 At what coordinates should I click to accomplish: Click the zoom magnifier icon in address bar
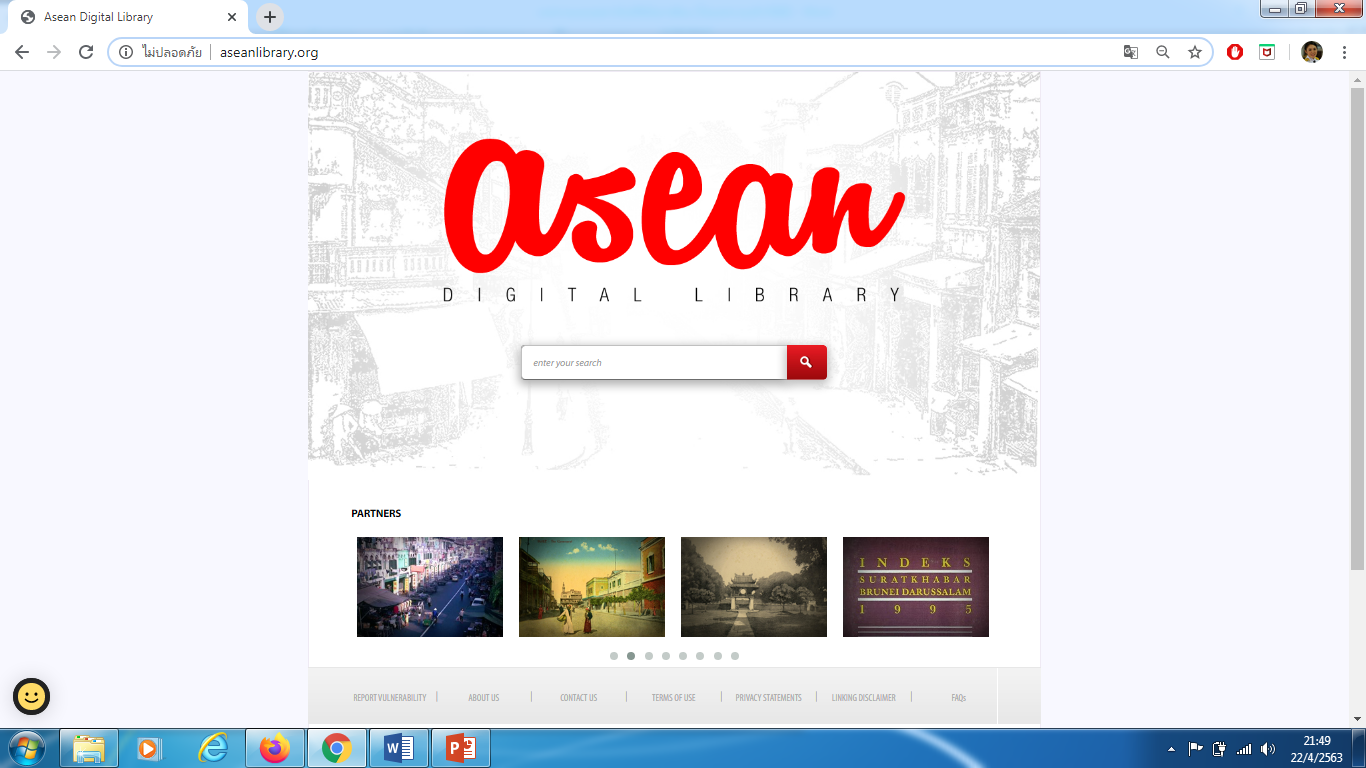(x=1162, y=52)
